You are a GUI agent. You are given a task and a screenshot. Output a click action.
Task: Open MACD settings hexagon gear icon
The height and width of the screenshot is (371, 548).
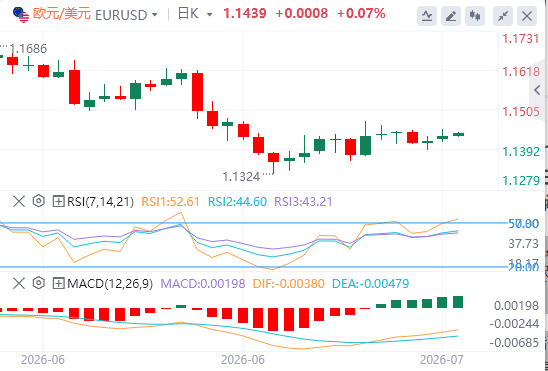(x=39, y=283)
